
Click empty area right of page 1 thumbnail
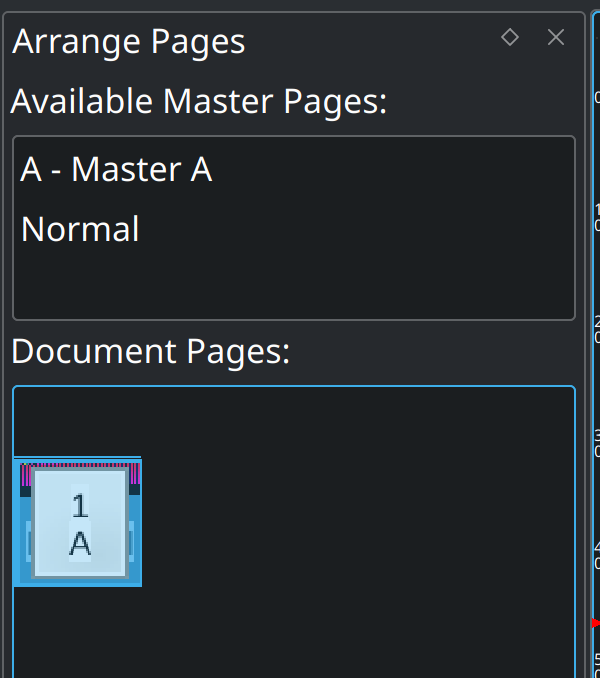click(x=350, y=523)
